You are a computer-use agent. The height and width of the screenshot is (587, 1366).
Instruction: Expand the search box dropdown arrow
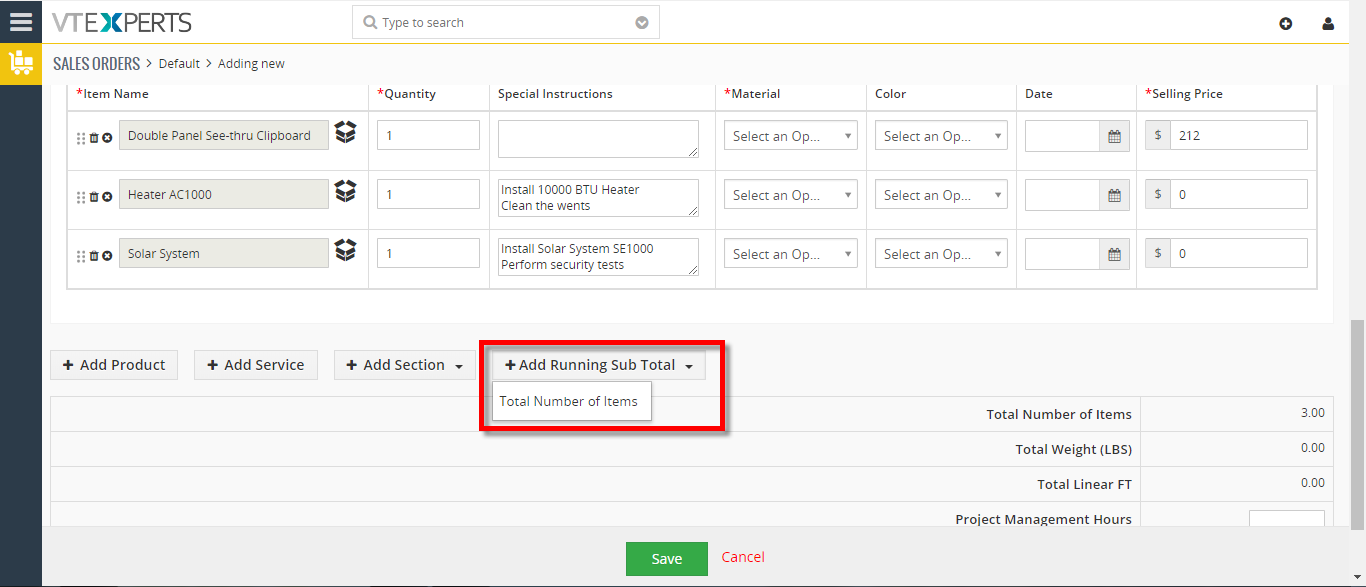pos(642,23)
